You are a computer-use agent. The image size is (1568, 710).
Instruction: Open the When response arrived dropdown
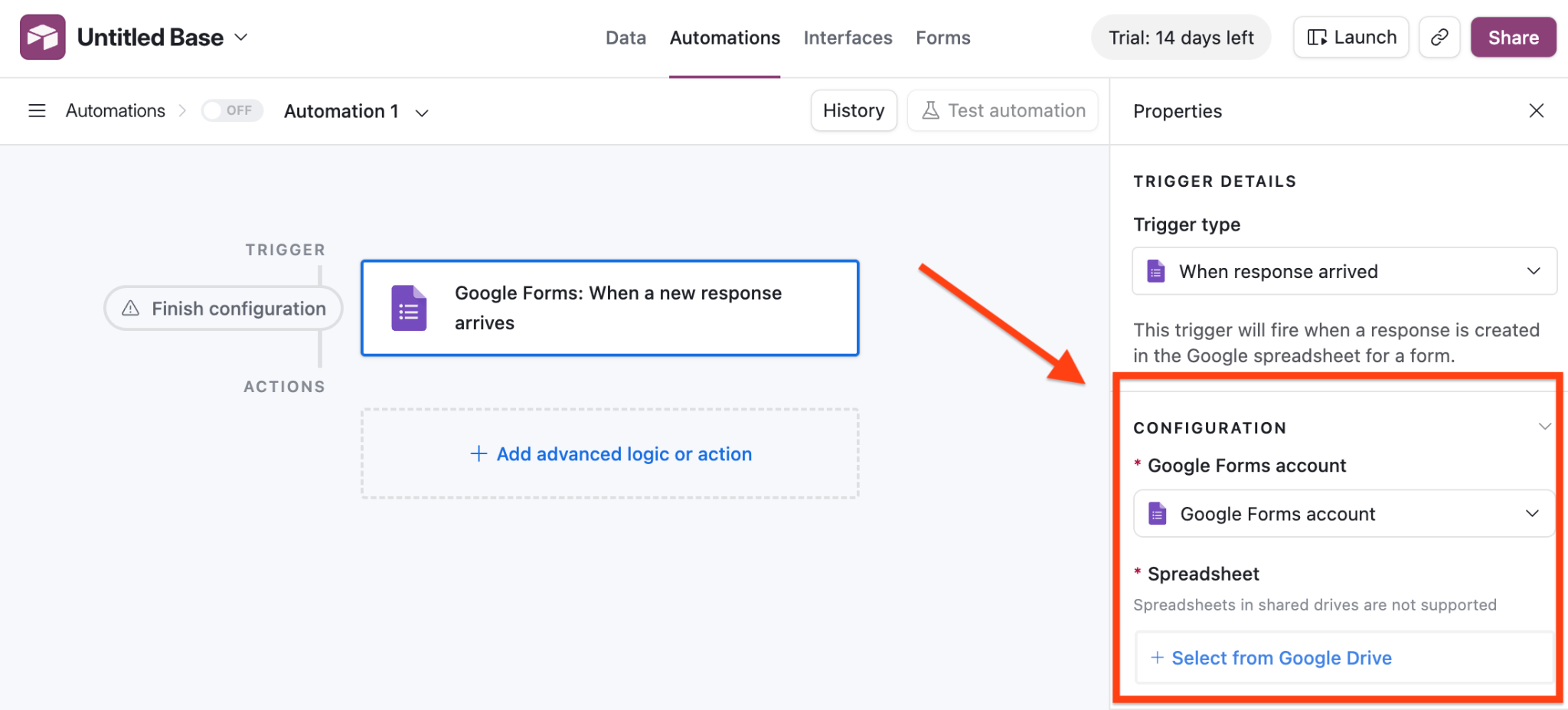click(x=1534, y=271)
